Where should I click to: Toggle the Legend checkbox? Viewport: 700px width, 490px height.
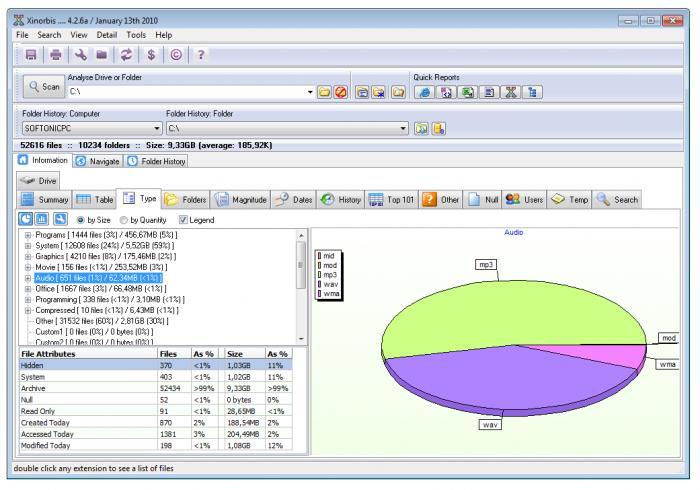(183, 220)
